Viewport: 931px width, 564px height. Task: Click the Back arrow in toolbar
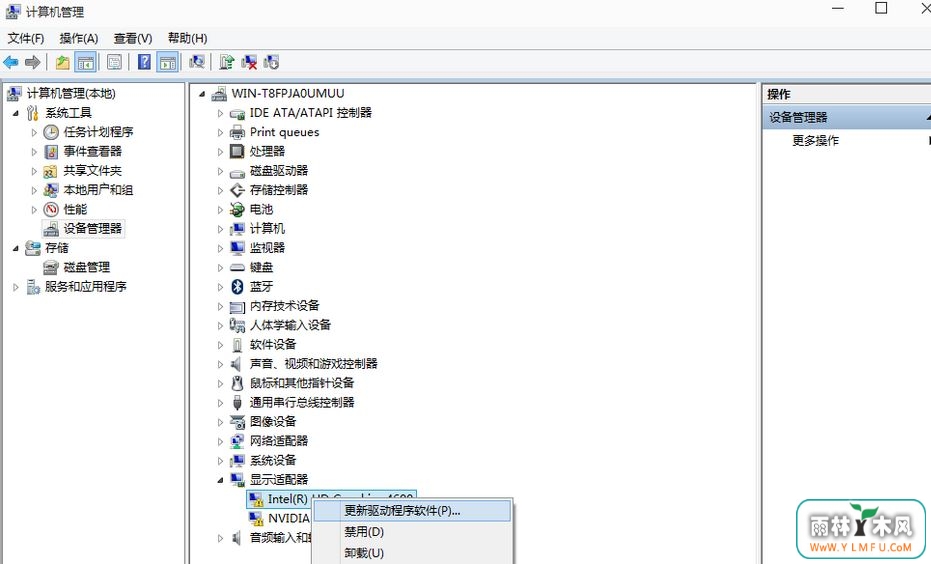pos(11,62)
